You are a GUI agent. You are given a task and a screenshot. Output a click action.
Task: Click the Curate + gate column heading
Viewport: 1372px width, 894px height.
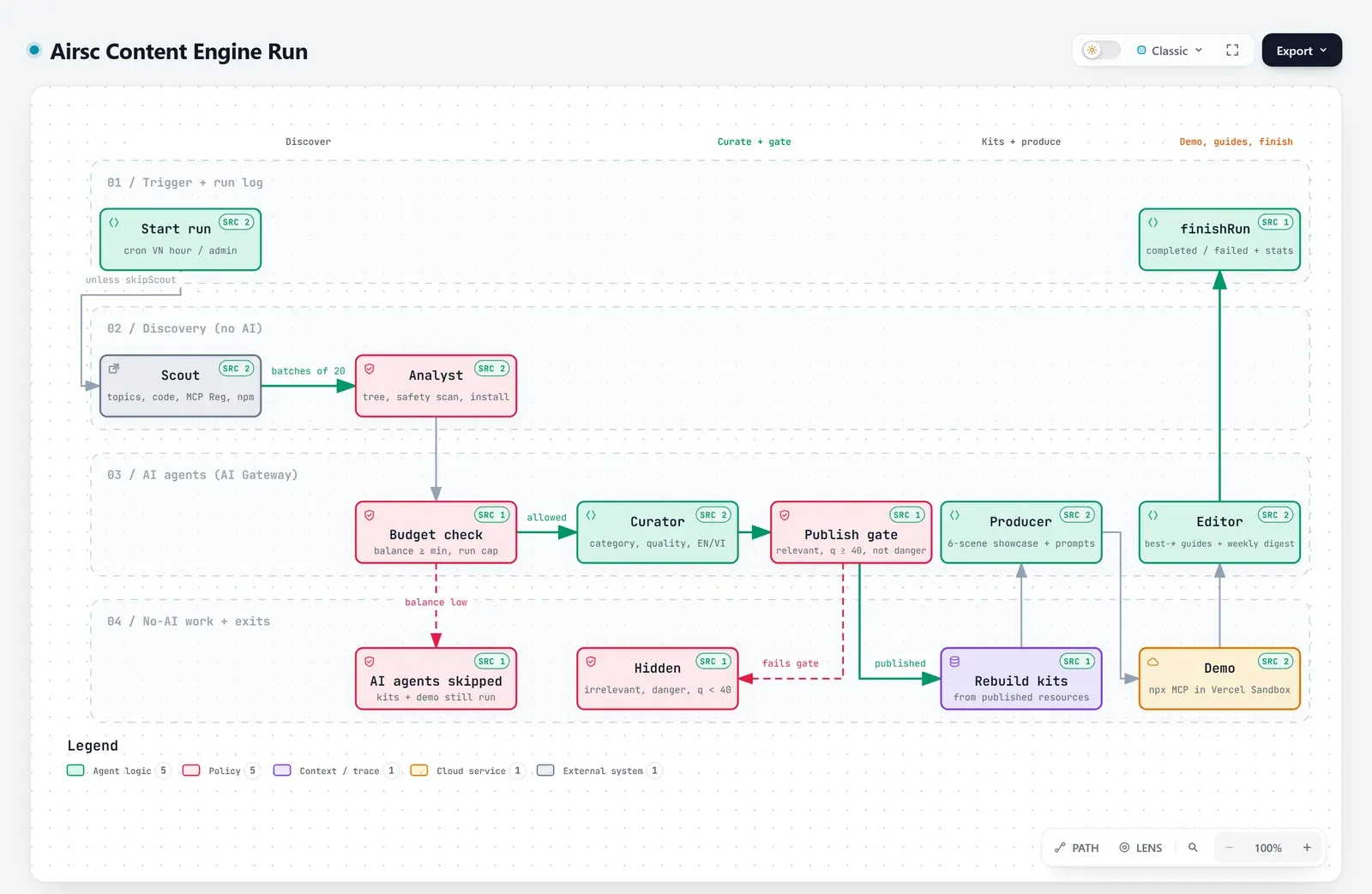coord(755,141)
